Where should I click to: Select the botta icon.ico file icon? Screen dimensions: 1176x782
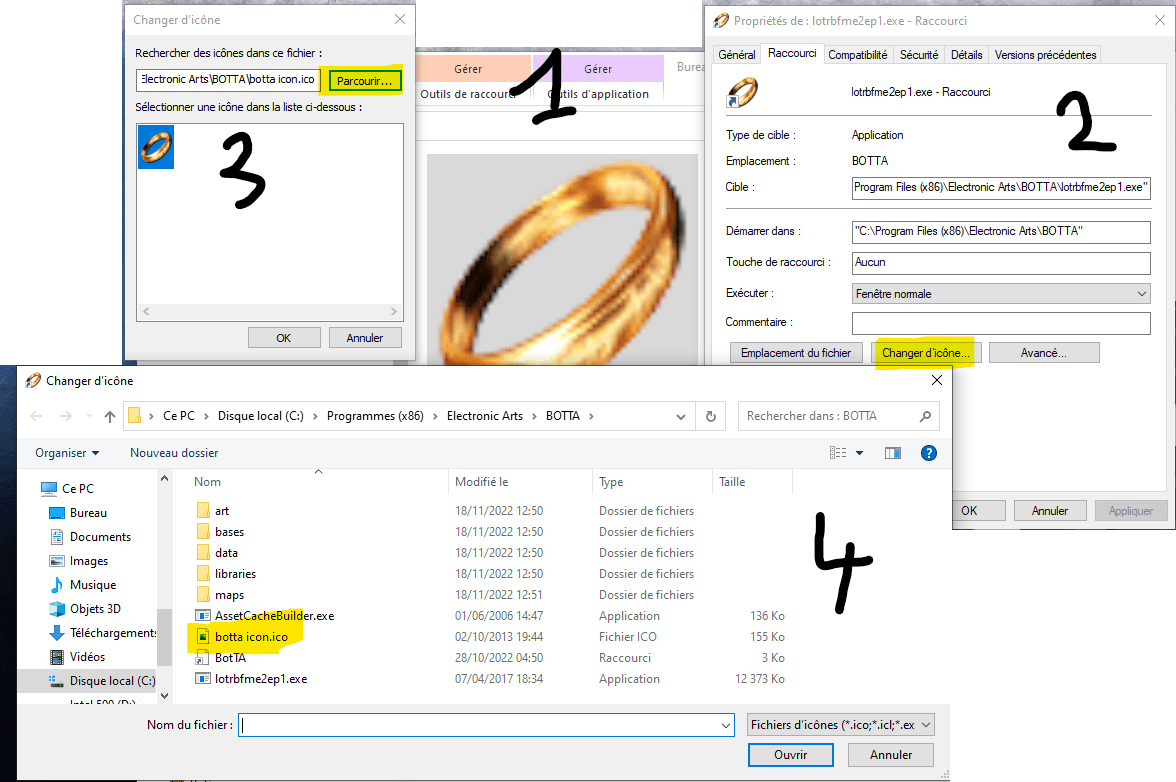click(x=202, y=637)
